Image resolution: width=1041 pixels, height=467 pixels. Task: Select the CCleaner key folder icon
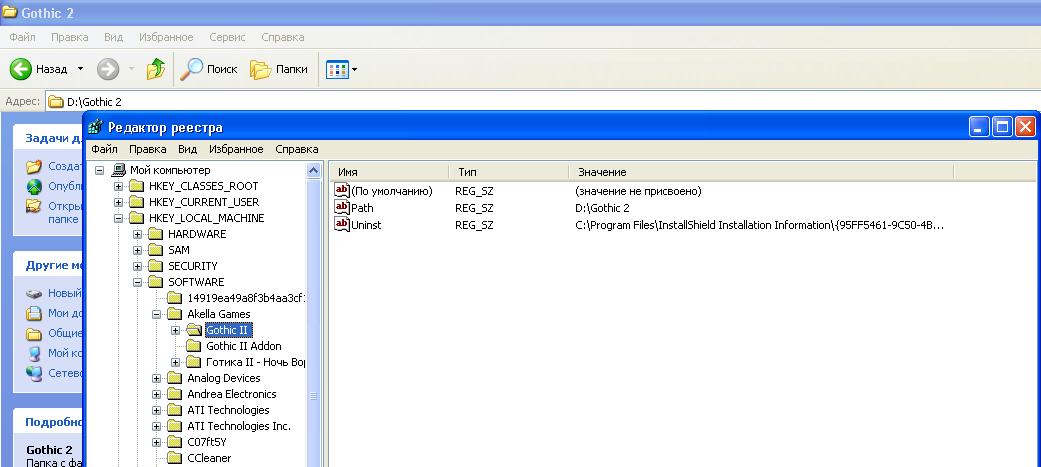(175, 458)
